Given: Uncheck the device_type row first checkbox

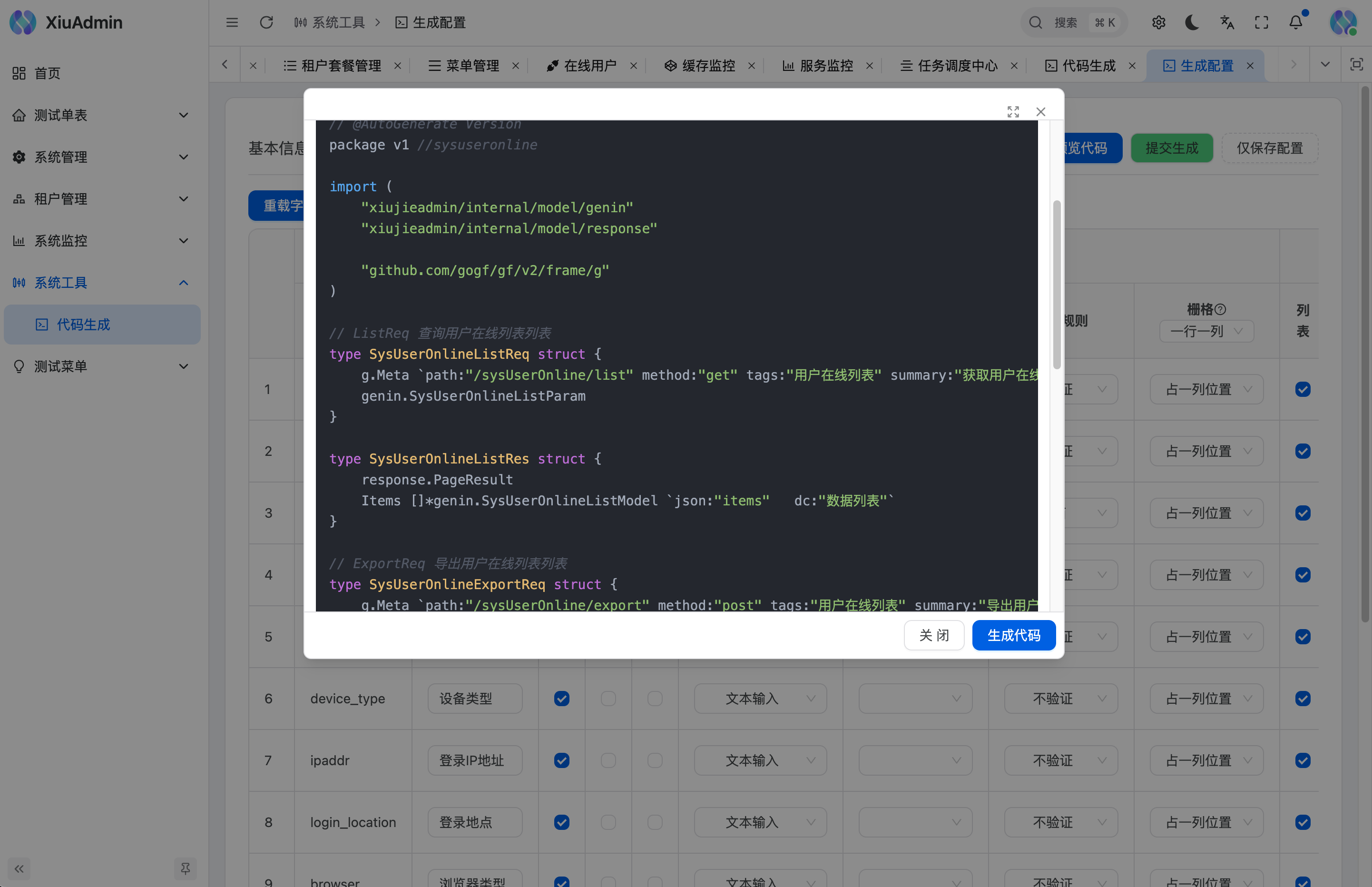Looking at the screenshot, I should click(x=562, y=699).
